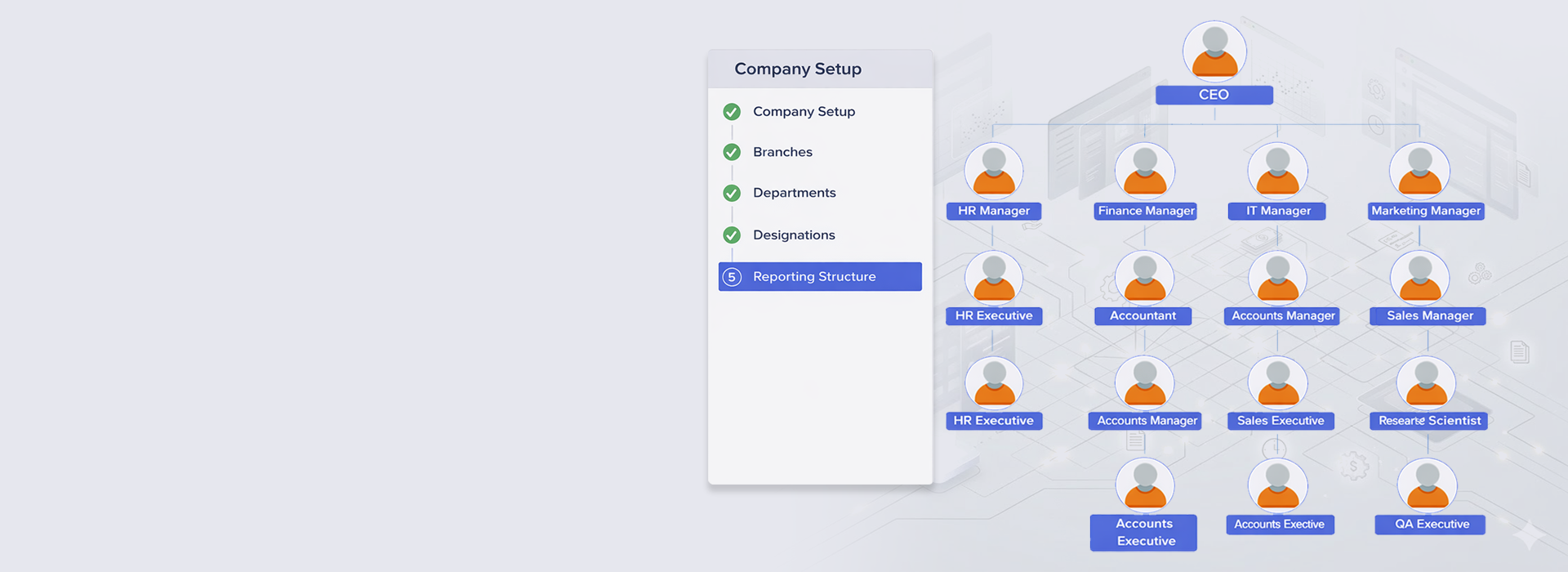The width and height of the screenshot is (1568, 572).
Task: Select the Accountant person icon
Action: (1144, 279)
